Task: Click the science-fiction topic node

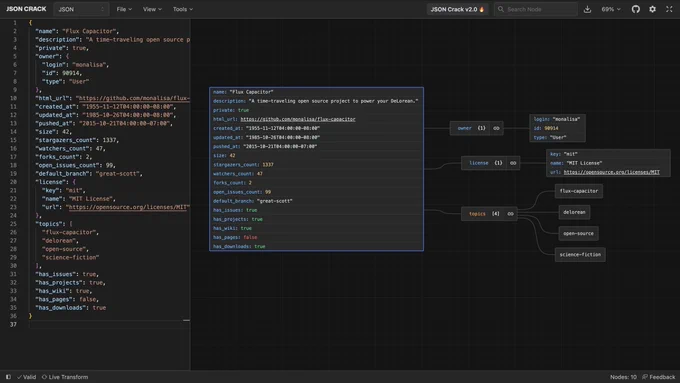Action: [580, 255]
